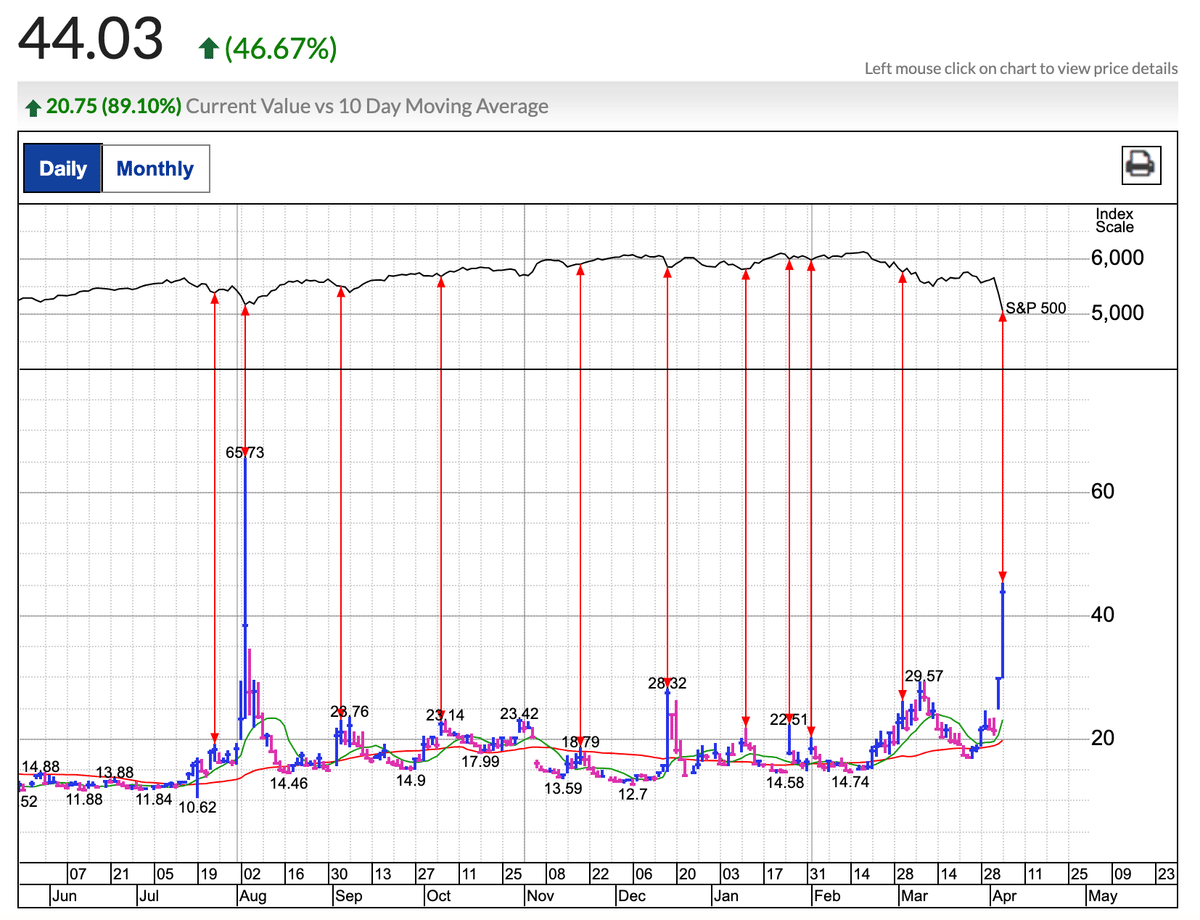Click the 46.67% percentage change text
Image resolution: width=1200 pixels, height=920 pixels.
(280, 48)
